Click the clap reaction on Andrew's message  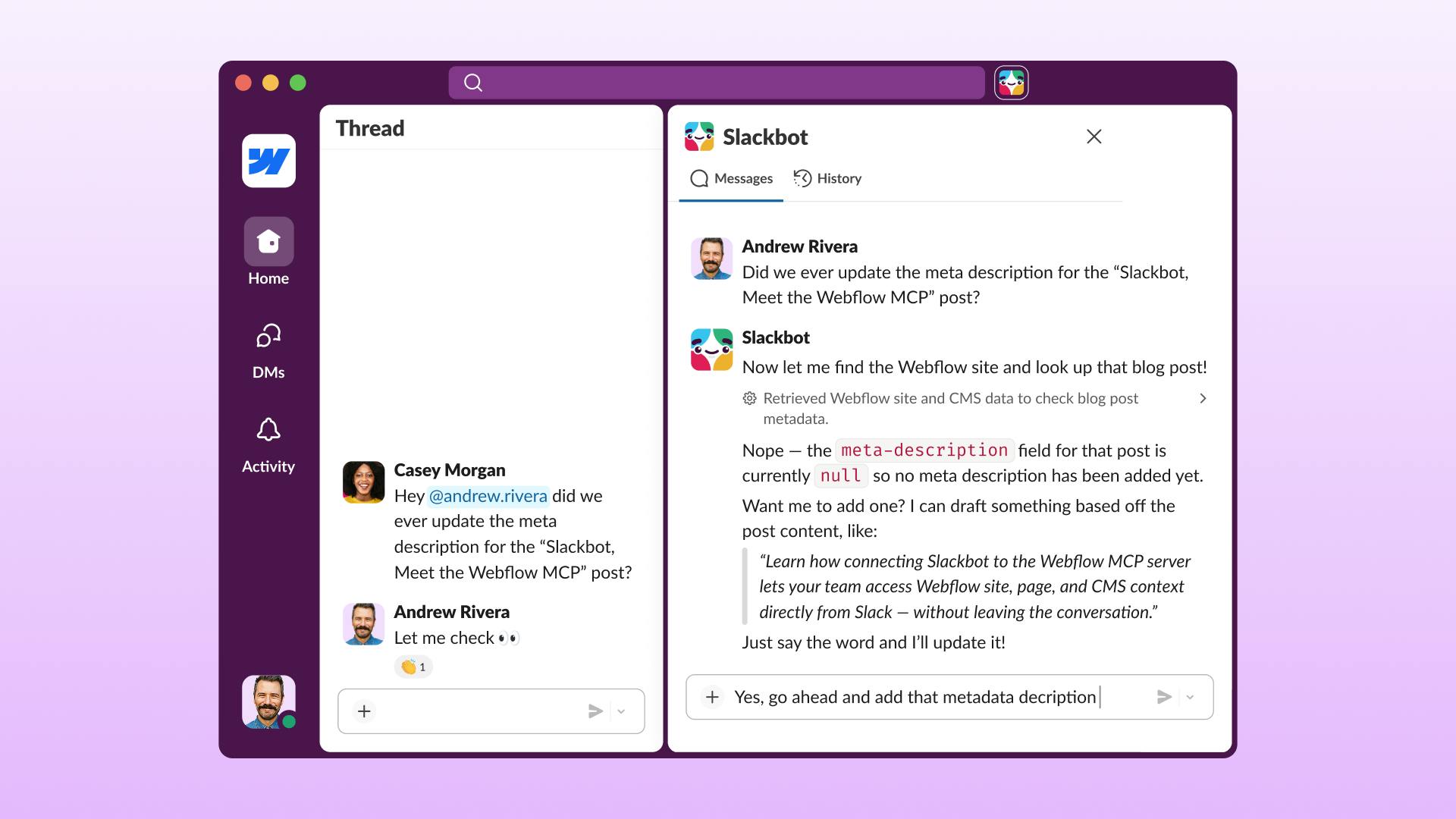tap(413, 667)
